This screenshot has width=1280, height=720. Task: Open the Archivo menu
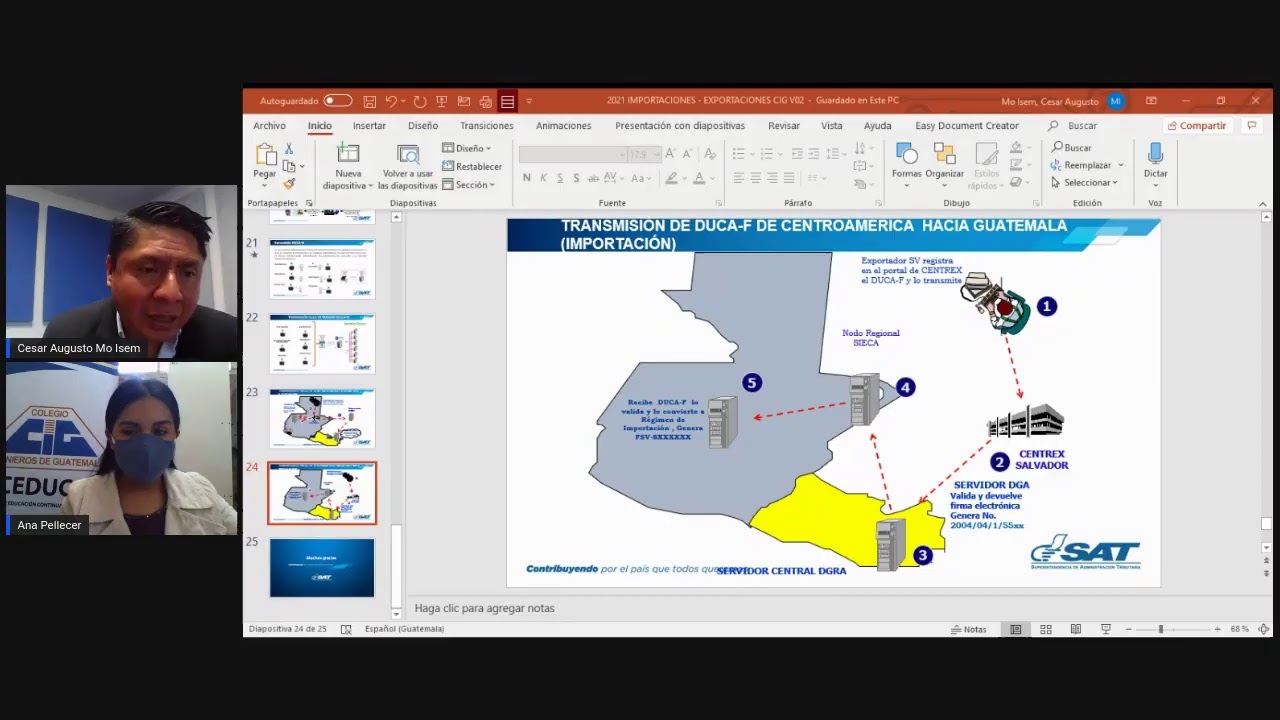click(269, 126)
